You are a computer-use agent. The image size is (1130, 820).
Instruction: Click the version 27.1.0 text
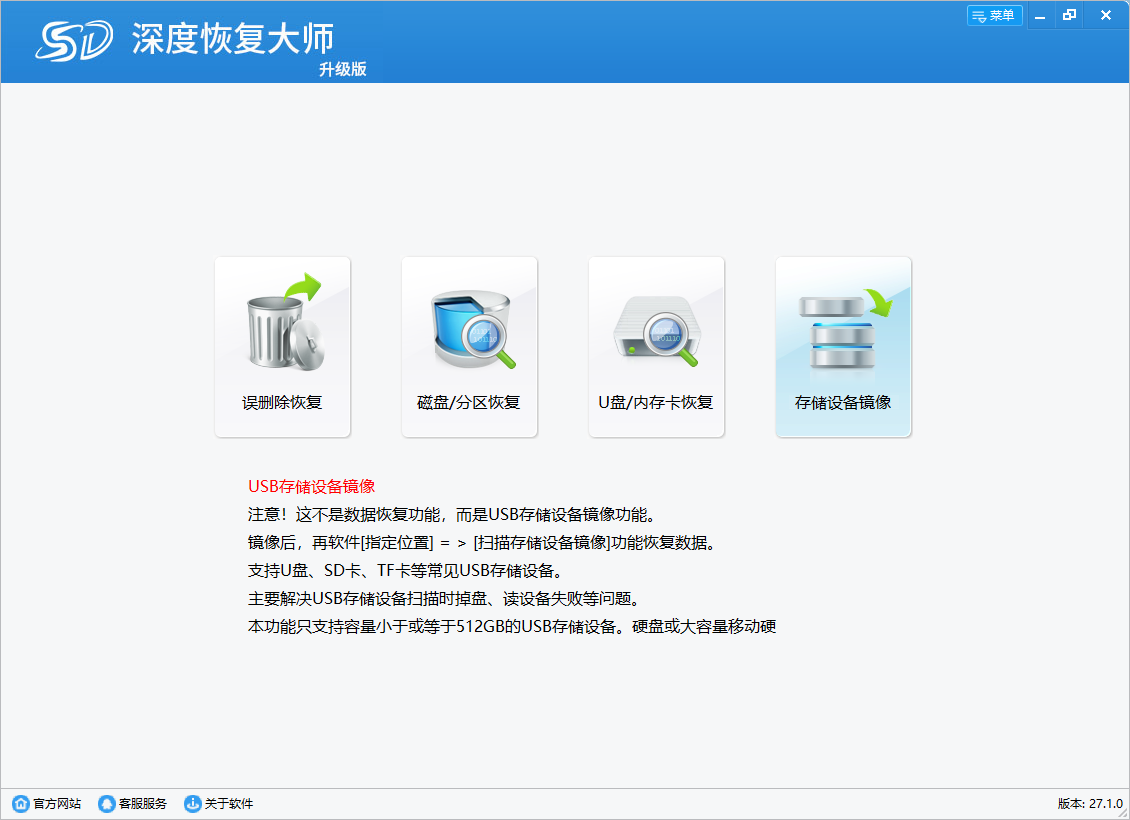point(1090,804)
